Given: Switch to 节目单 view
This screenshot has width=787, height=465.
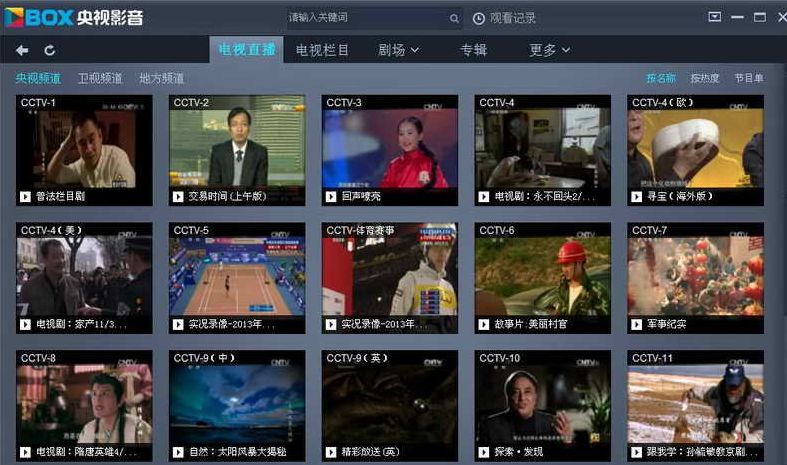Looking at the screenshot, I should tap(748, 78).
